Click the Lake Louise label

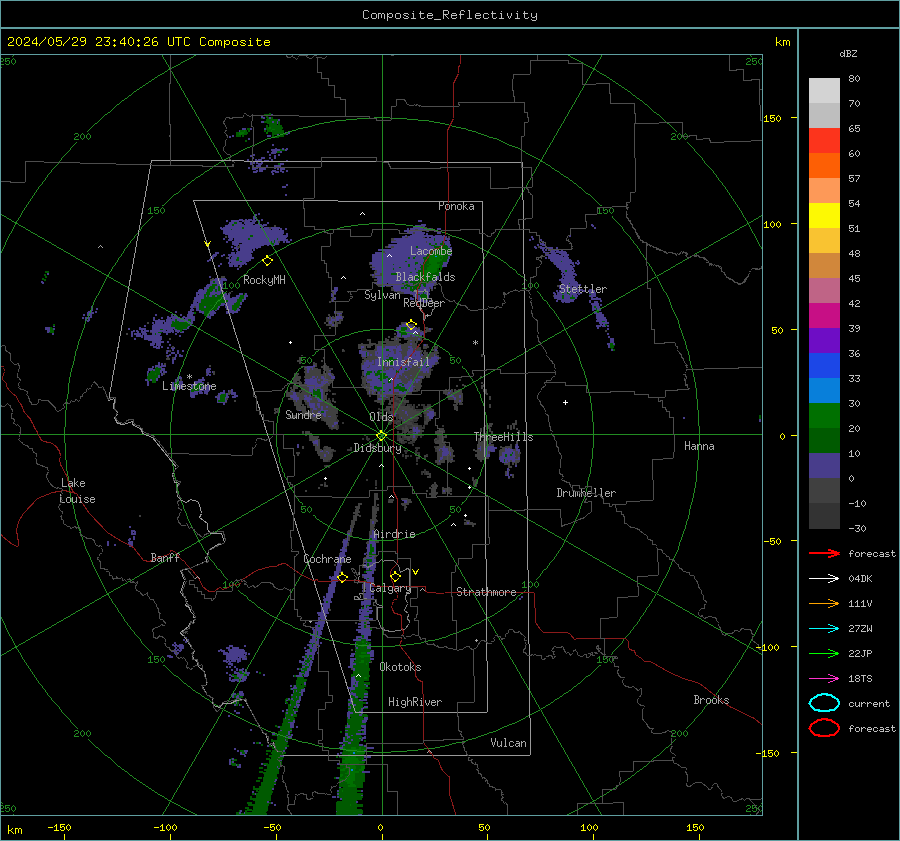pyautogui.click(x=77, y=491)
